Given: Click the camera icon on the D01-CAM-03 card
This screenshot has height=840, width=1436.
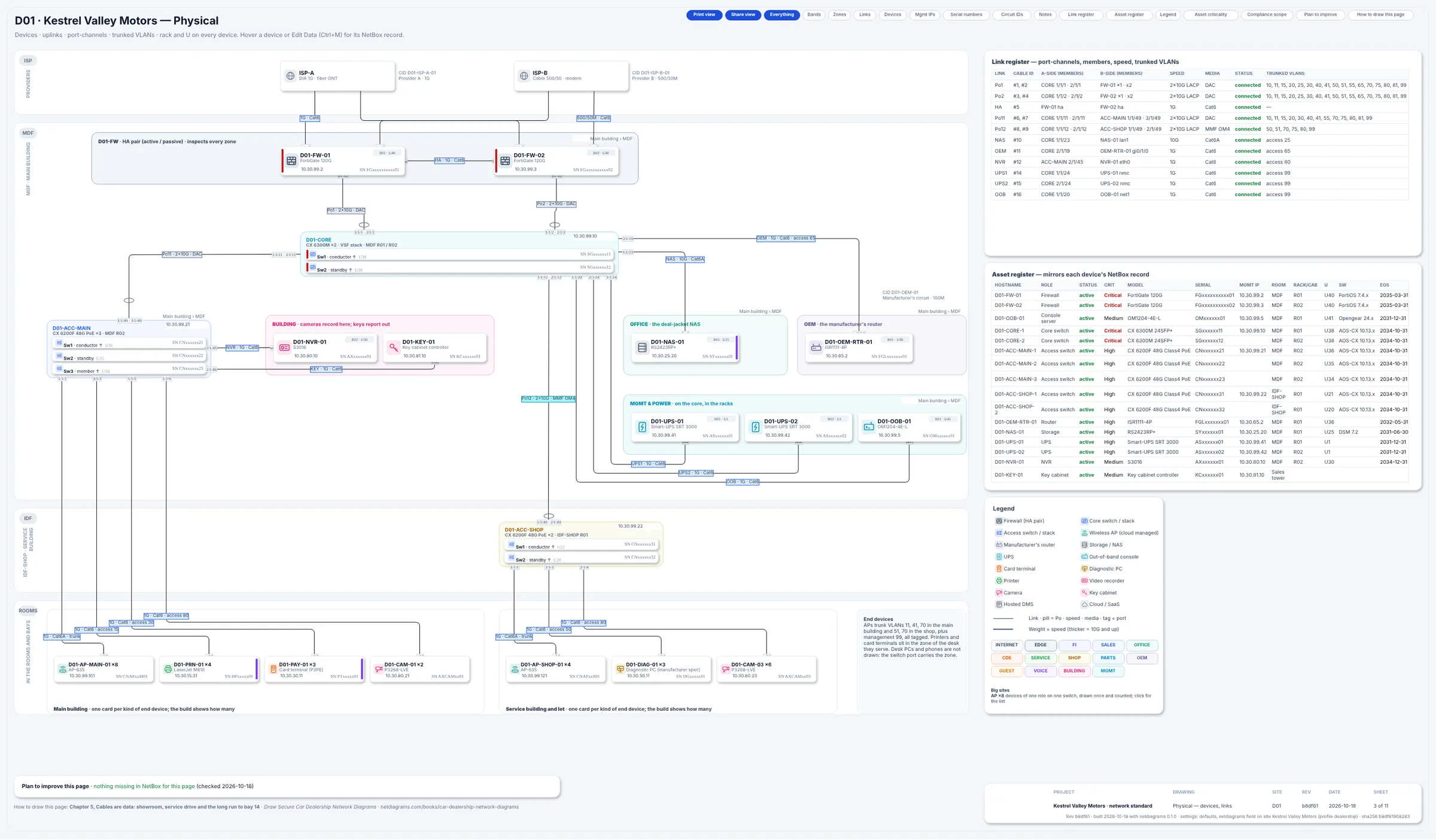Looking at the screenshot, I should pyautogui.click(x=725, y=669).
